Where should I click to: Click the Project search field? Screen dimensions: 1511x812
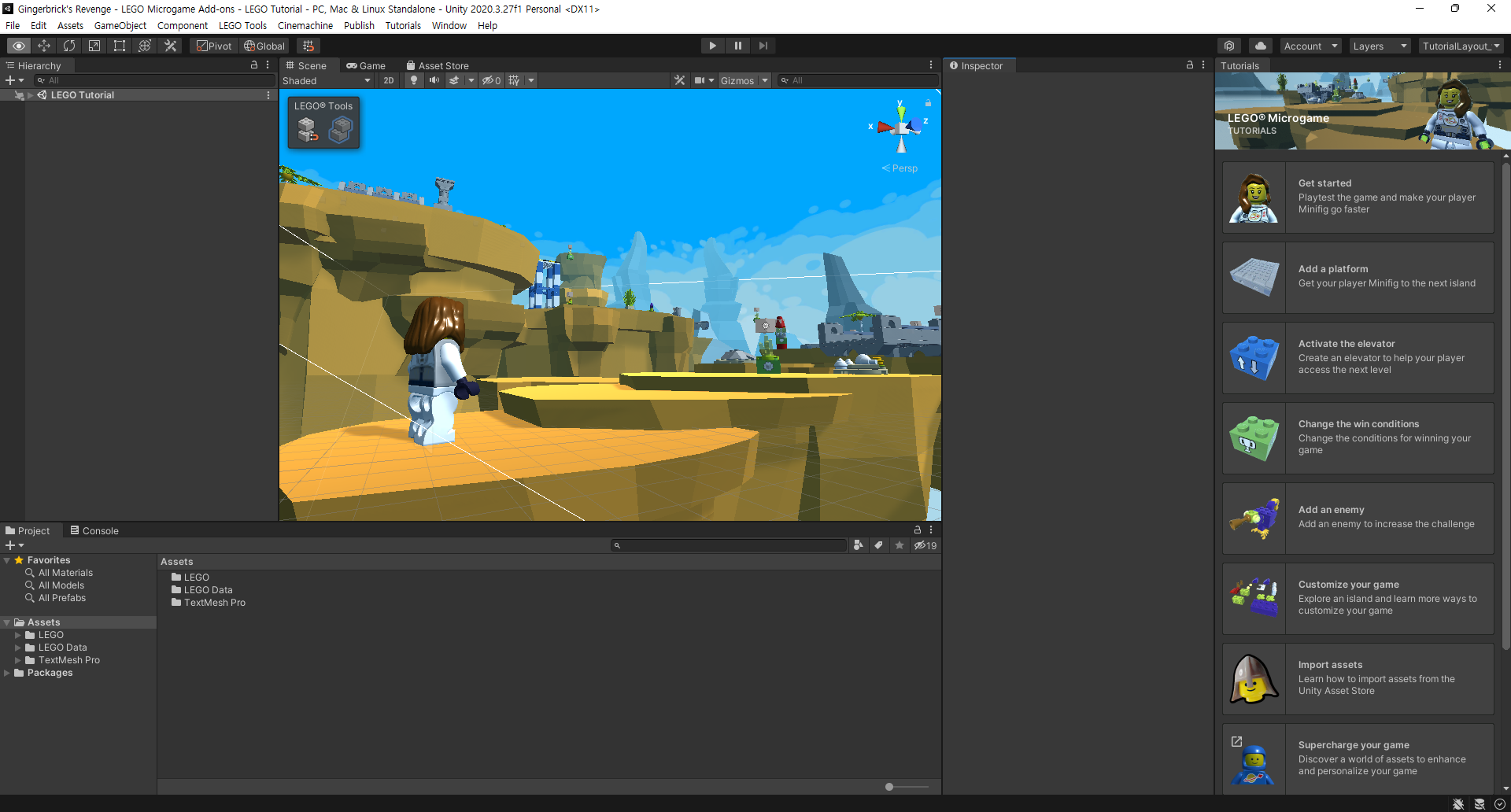(x=730, y=545)
